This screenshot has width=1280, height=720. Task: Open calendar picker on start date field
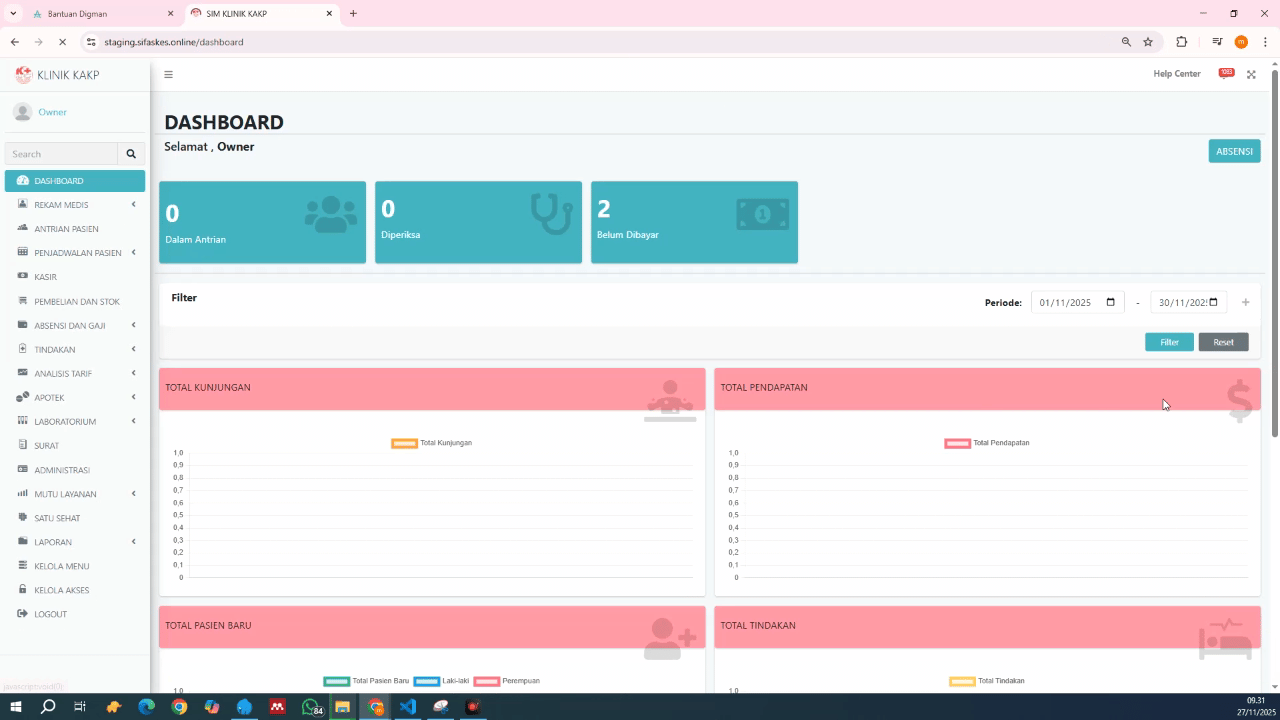coord(1110,302)
